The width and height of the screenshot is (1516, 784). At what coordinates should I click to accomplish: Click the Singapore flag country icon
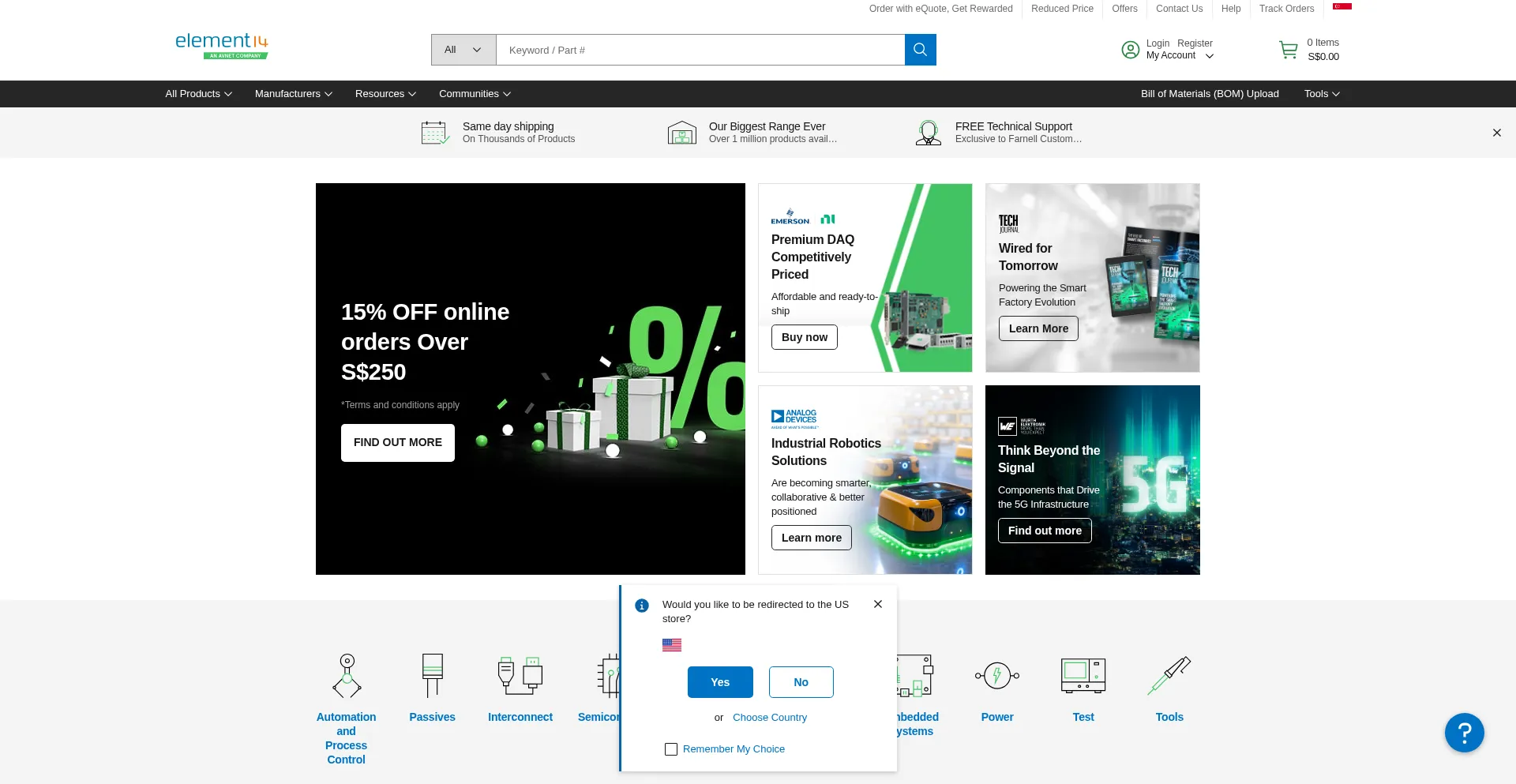pyautogui.click(x=1342, y=7)
